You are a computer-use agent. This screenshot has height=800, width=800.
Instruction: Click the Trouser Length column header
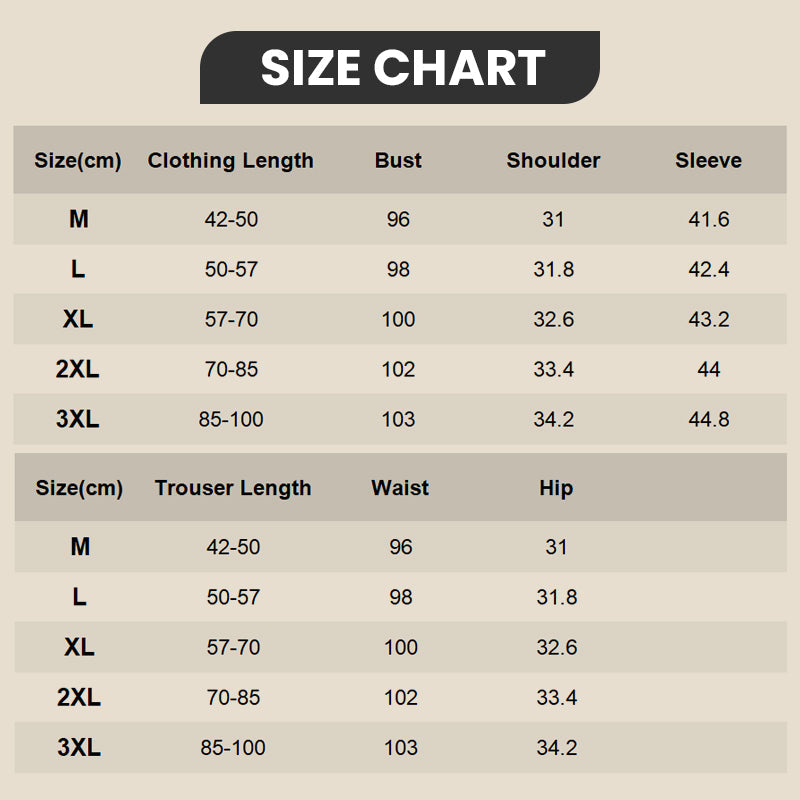pos(233,488)
